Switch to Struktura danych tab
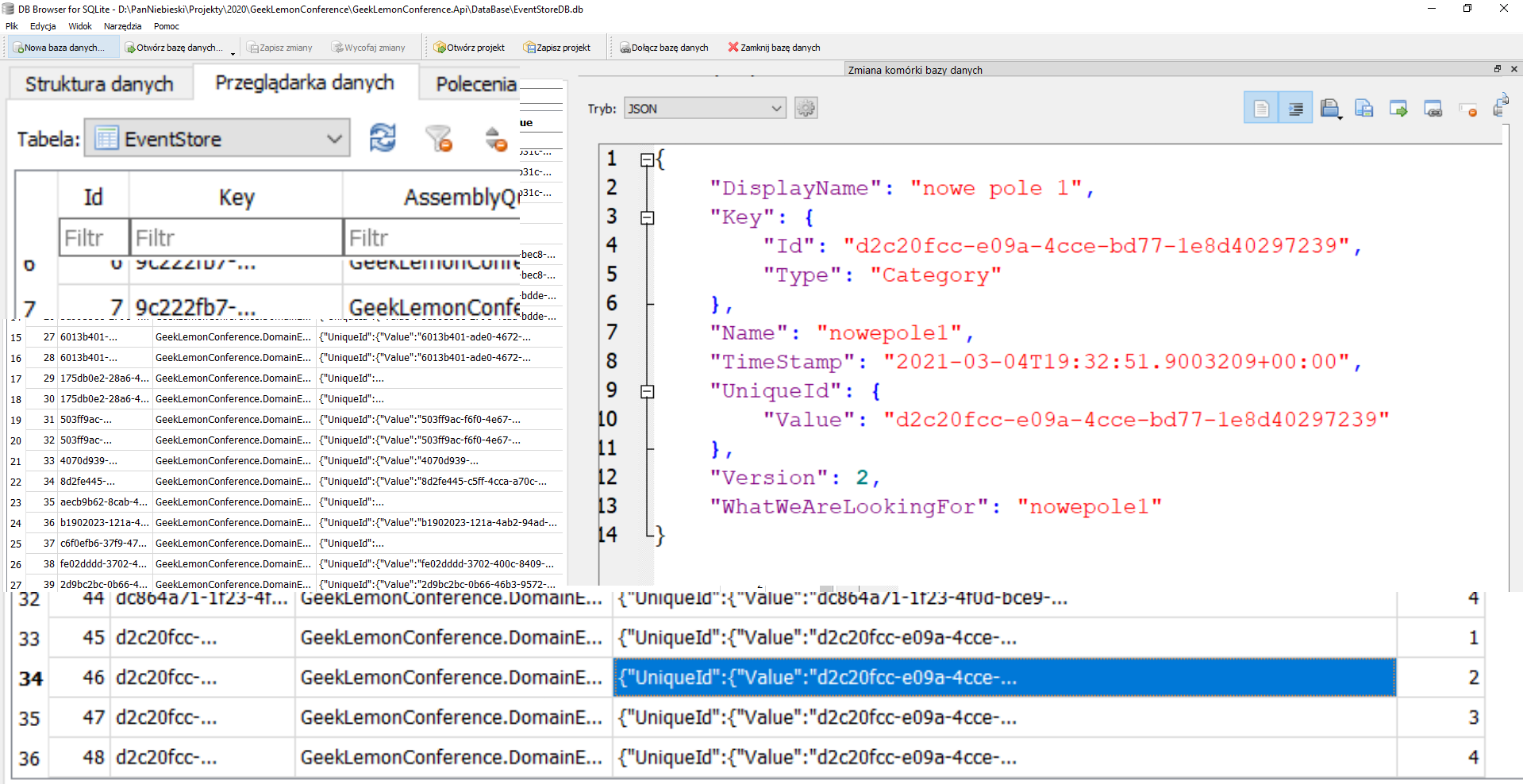Image resolution: width=1523 pixels, height=784 pixels. [x=99, y=83]
